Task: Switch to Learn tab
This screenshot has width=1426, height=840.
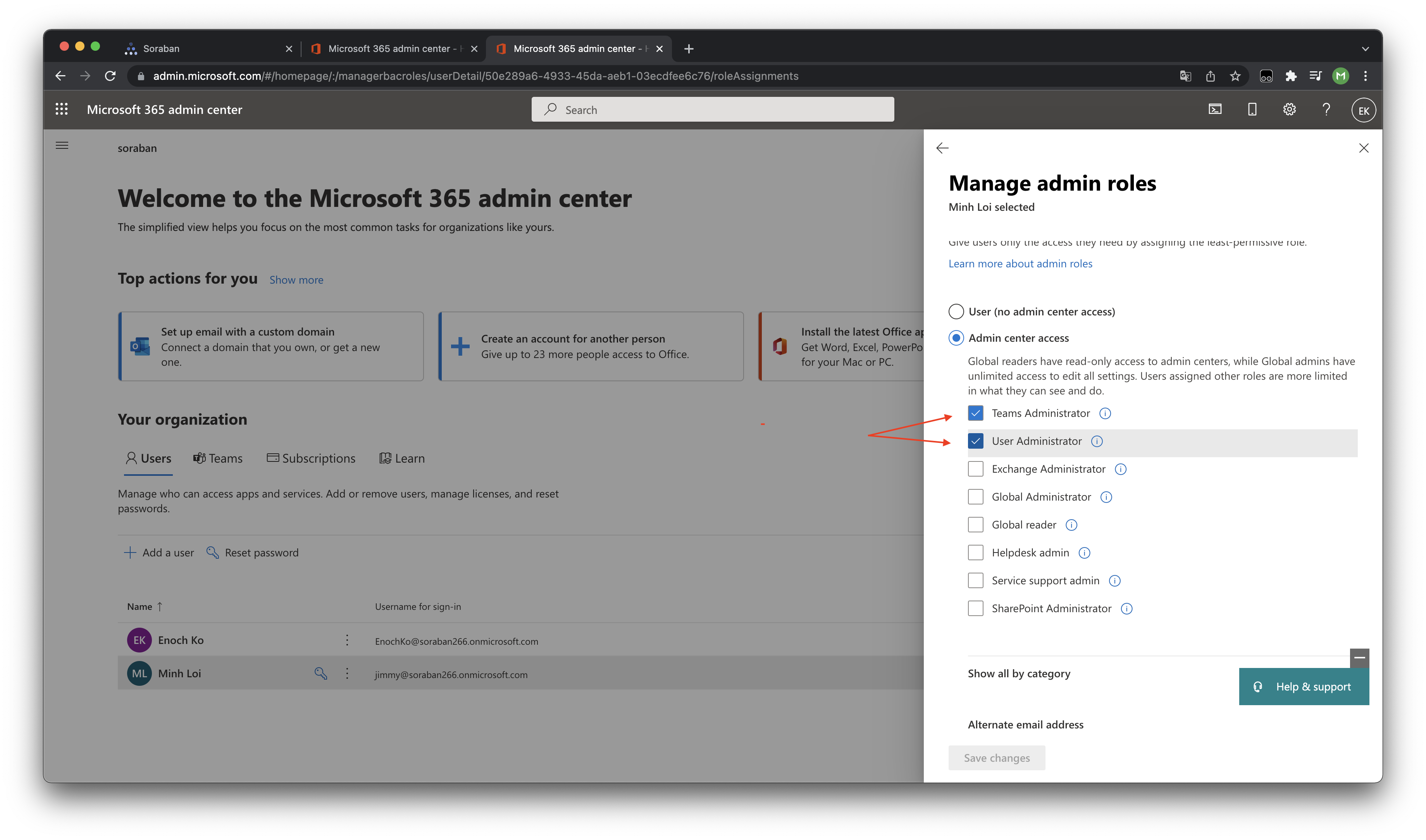Action: pos(402,458)
